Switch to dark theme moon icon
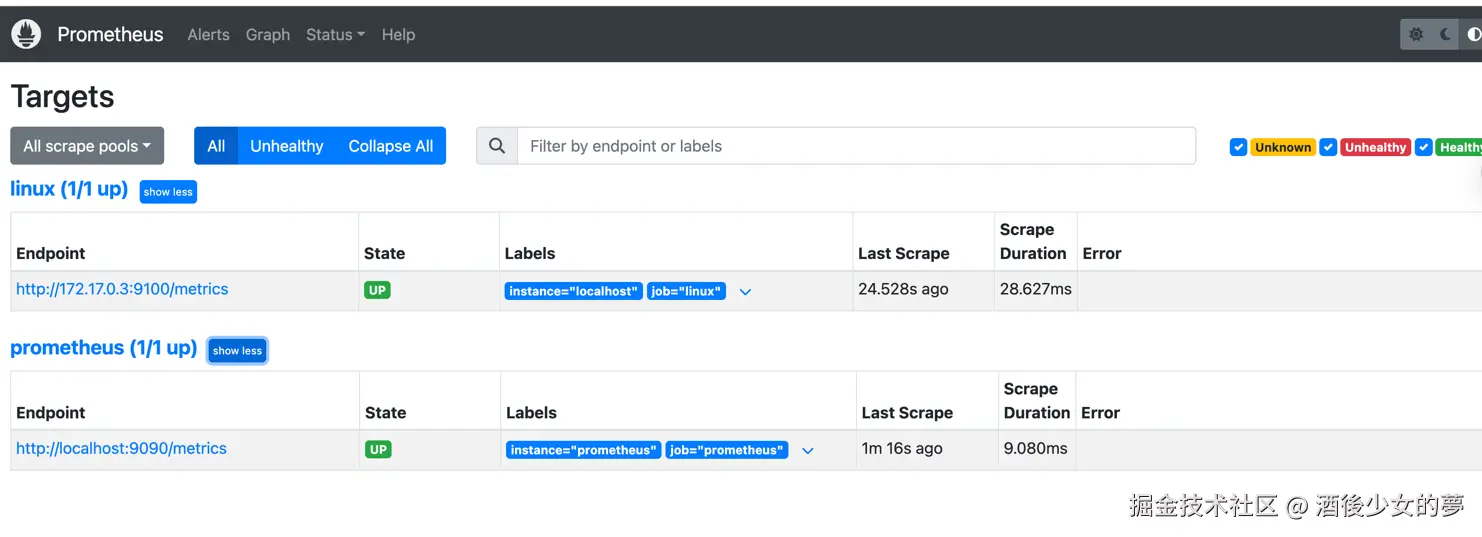Image resolution: width=1482 pixels, height=537 pixels. [1446, 34]
